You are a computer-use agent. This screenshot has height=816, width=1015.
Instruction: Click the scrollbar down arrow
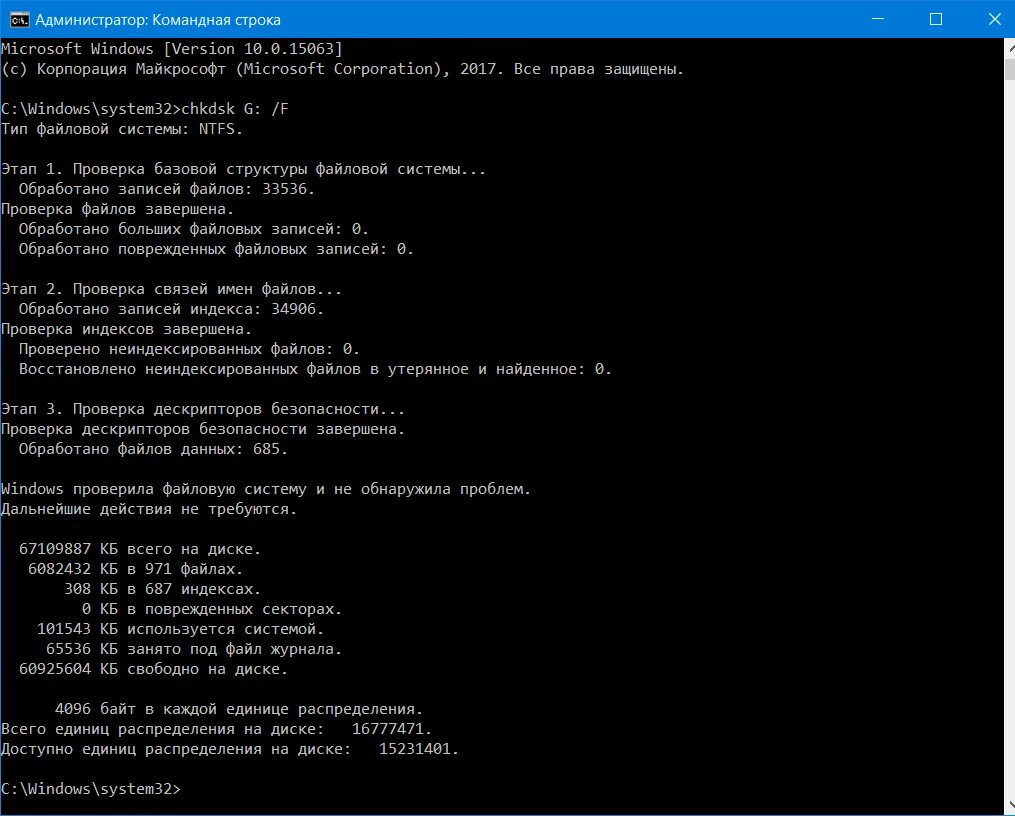pyautogui.click(x=1010, y=805)
